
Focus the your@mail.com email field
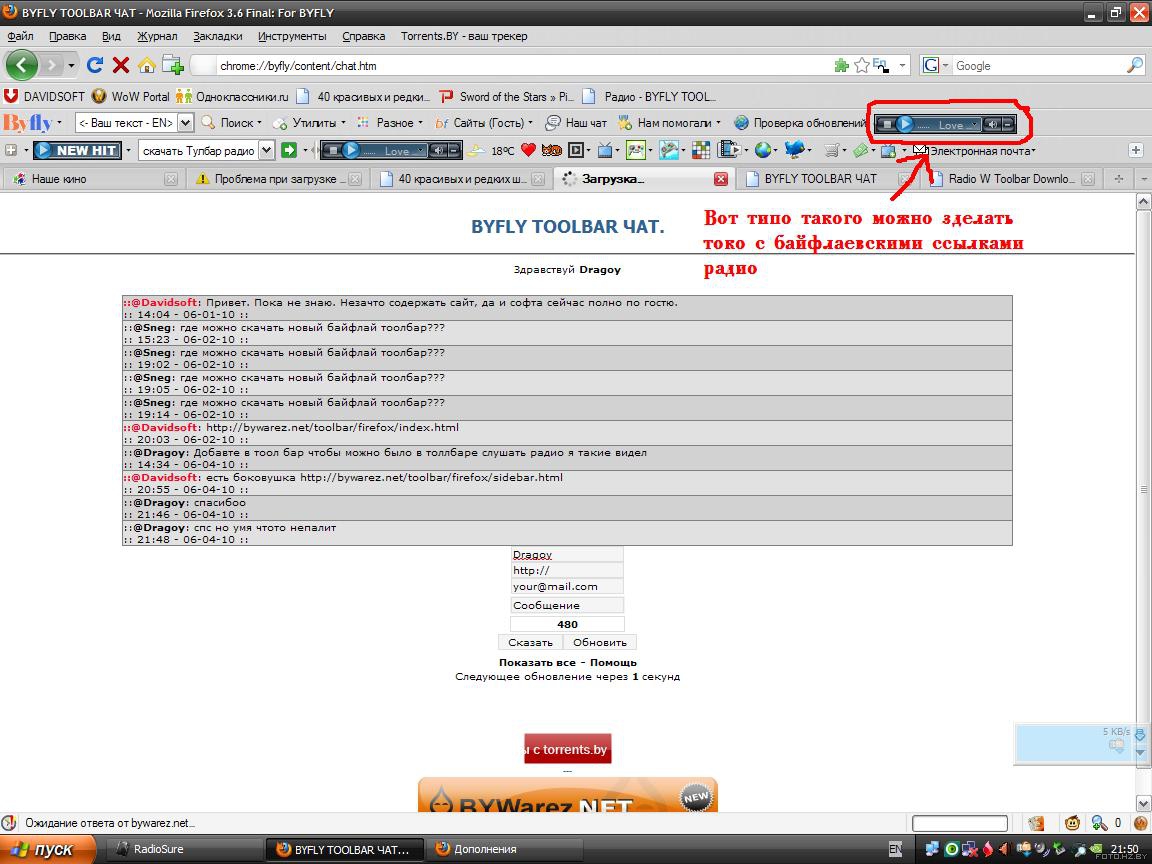(567, 586)
